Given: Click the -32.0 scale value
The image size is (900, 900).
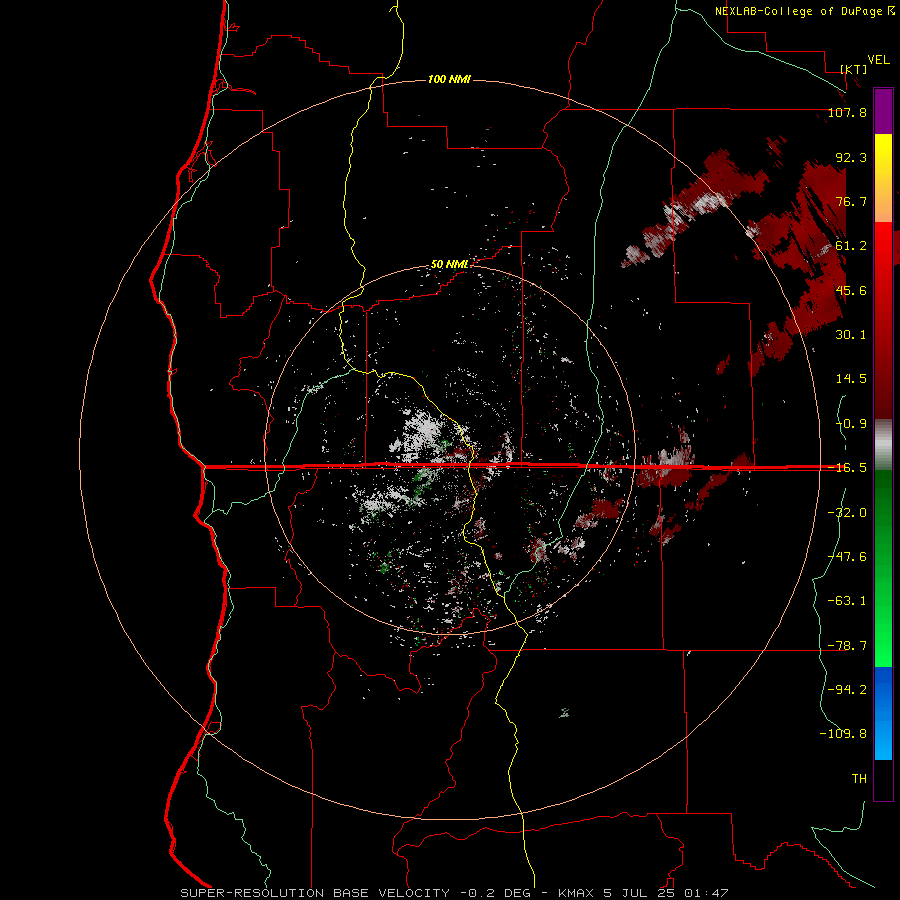Looking at the screenshot, I should click(847, 513).
